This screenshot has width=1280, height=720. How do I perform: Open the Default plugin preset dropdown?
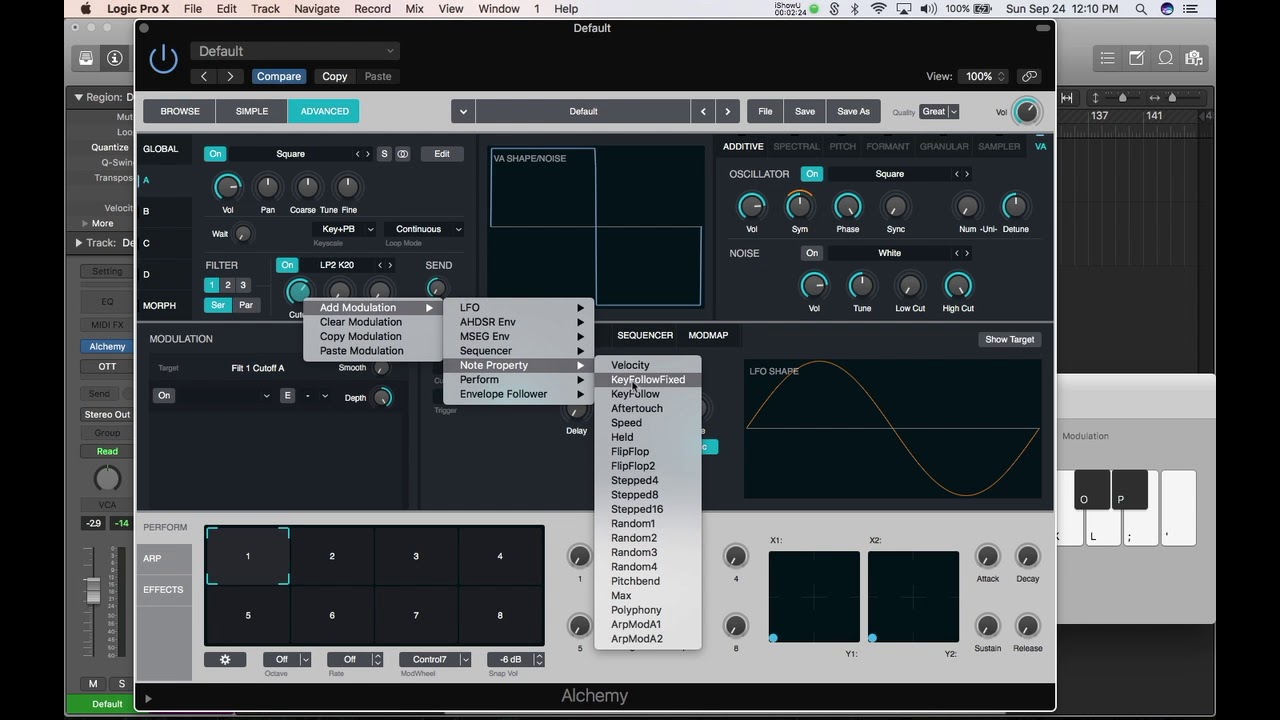pyautogui.click(x=294, y=51)
